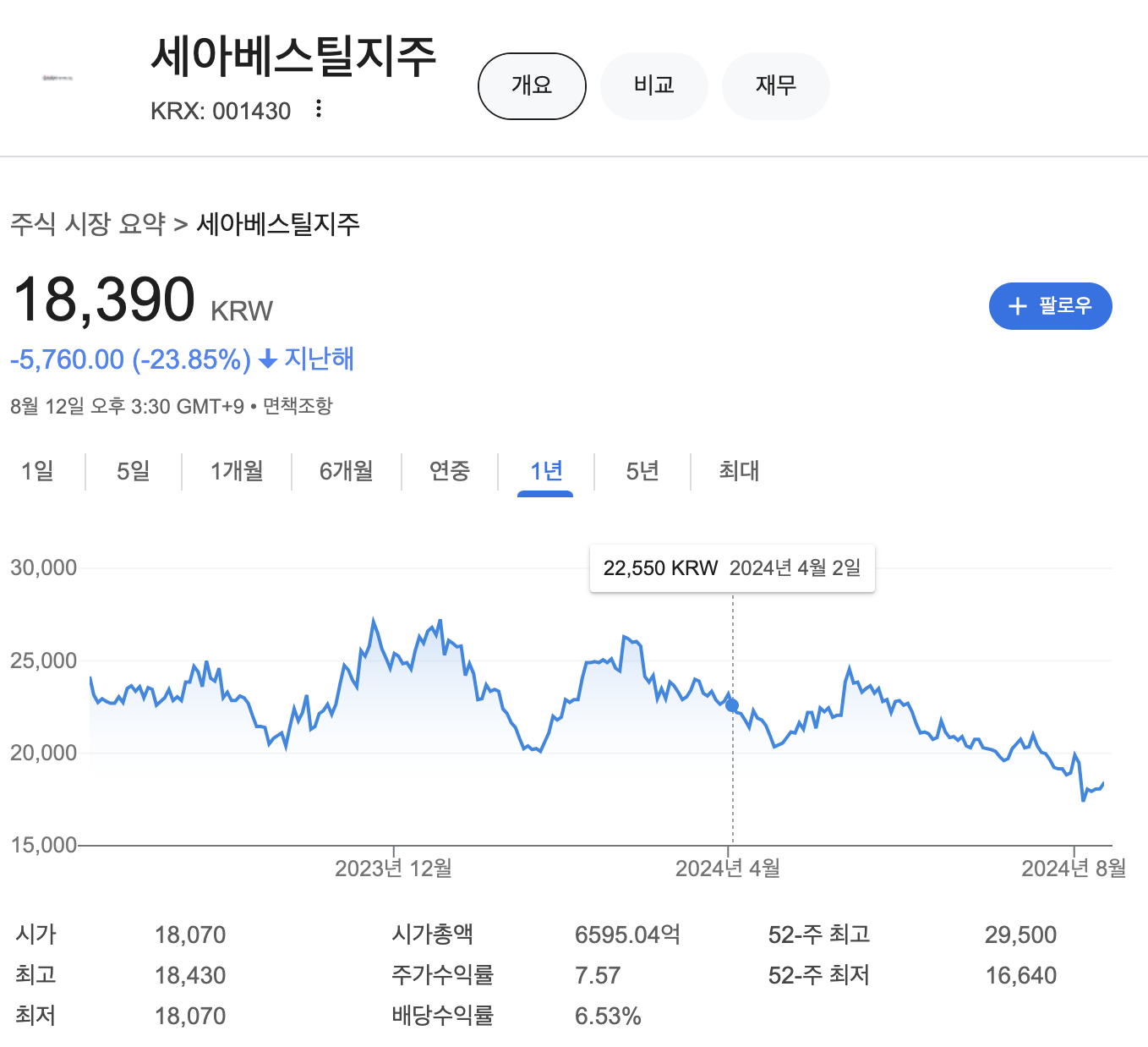
Task: Select the 최대 max range
Action: (x=739, y=471)
